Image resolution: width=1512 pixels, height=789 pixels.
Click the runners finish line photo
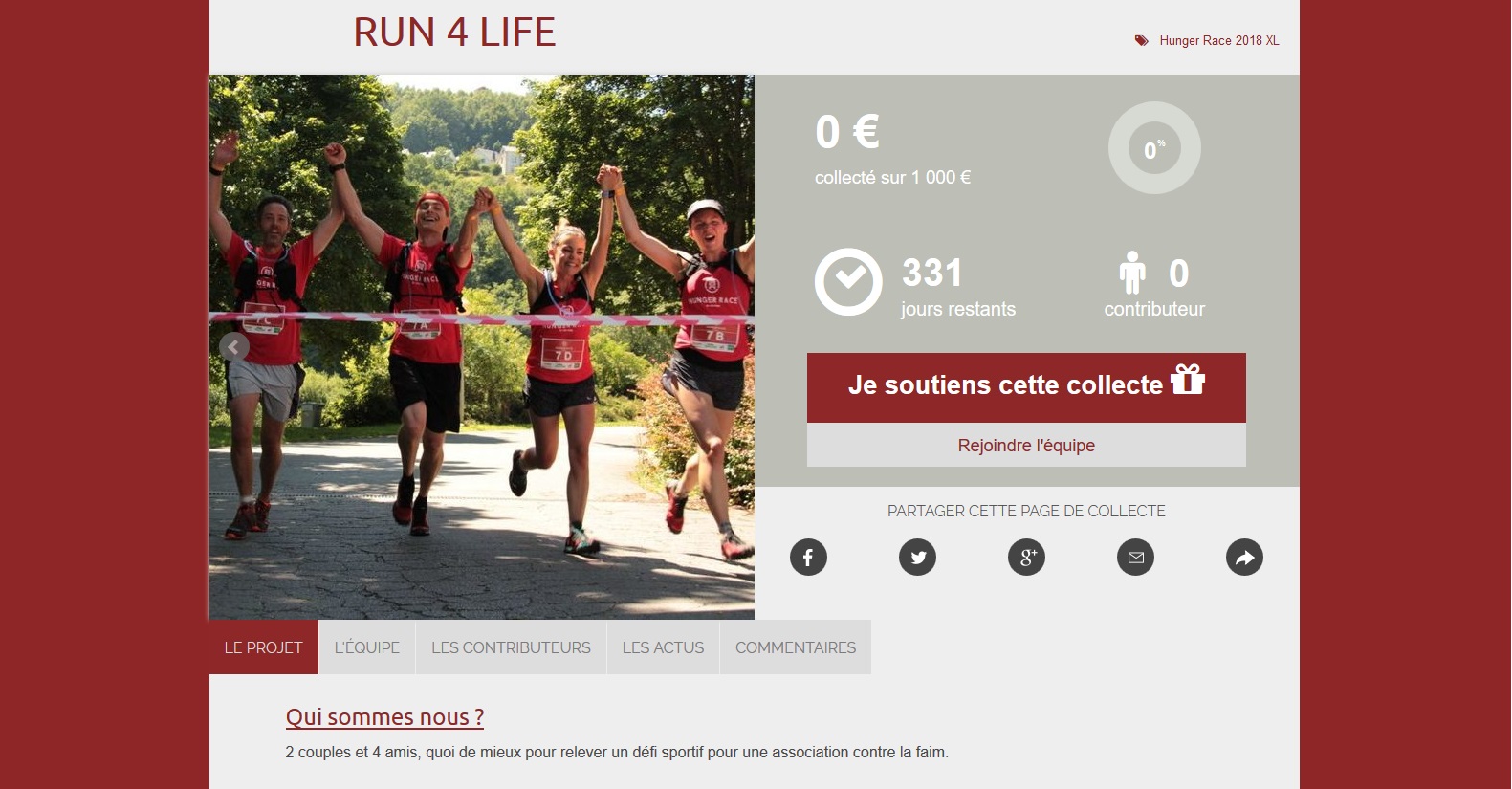pyautogui.click(x=482, y=347)
